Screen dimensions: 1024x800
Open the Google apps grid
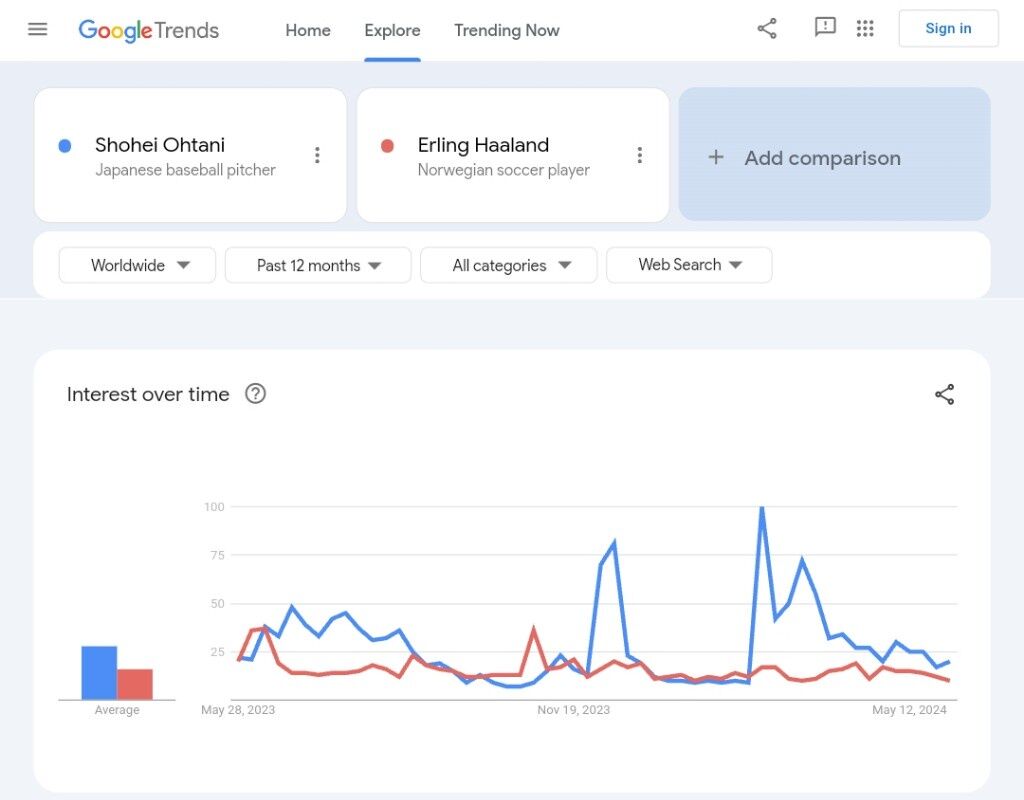(x=865, y=29)
